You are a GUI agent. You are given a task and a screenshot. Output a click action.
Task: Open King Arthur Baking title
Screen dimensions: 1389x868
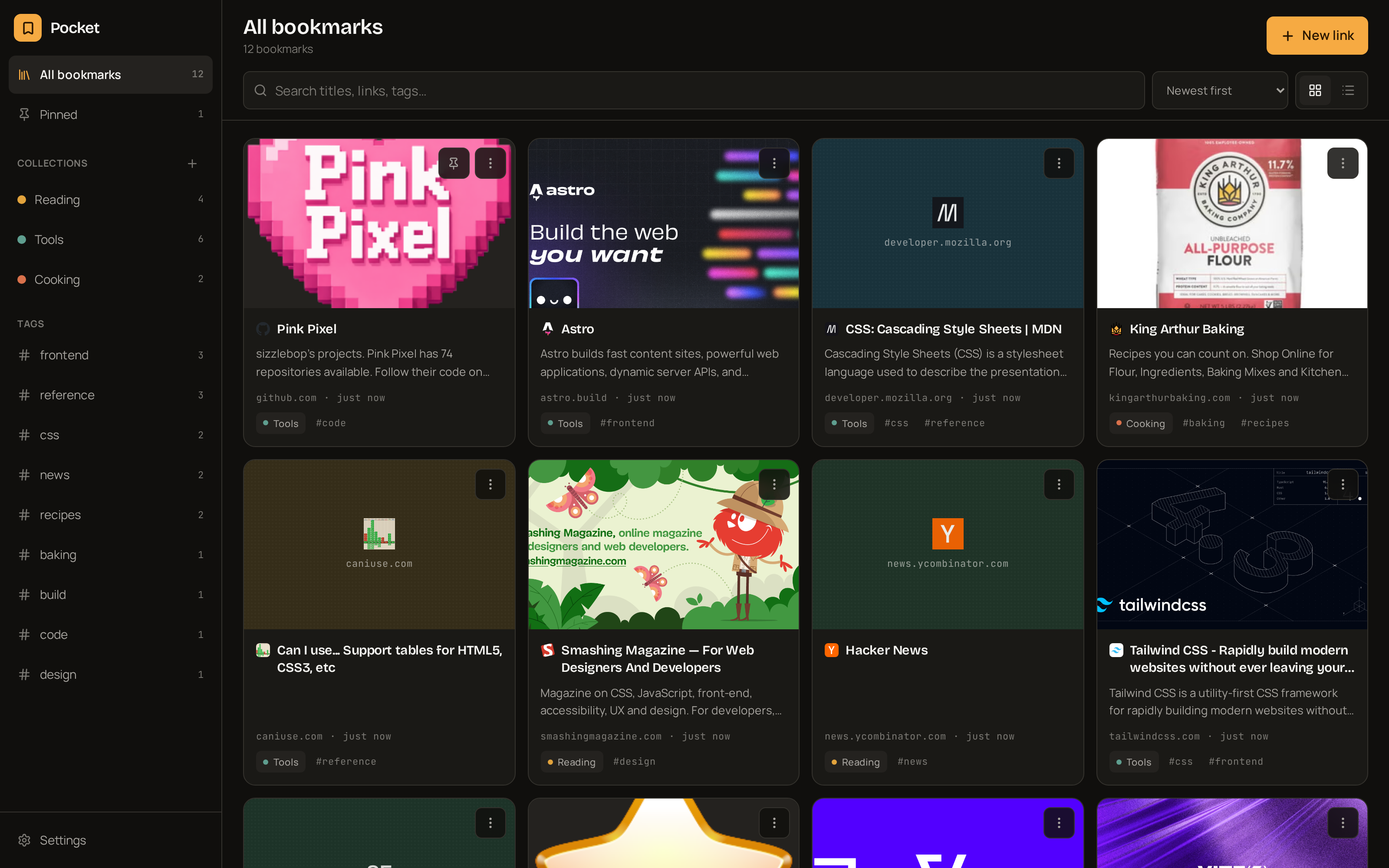pyautogui.click(x=1186, y=329)
